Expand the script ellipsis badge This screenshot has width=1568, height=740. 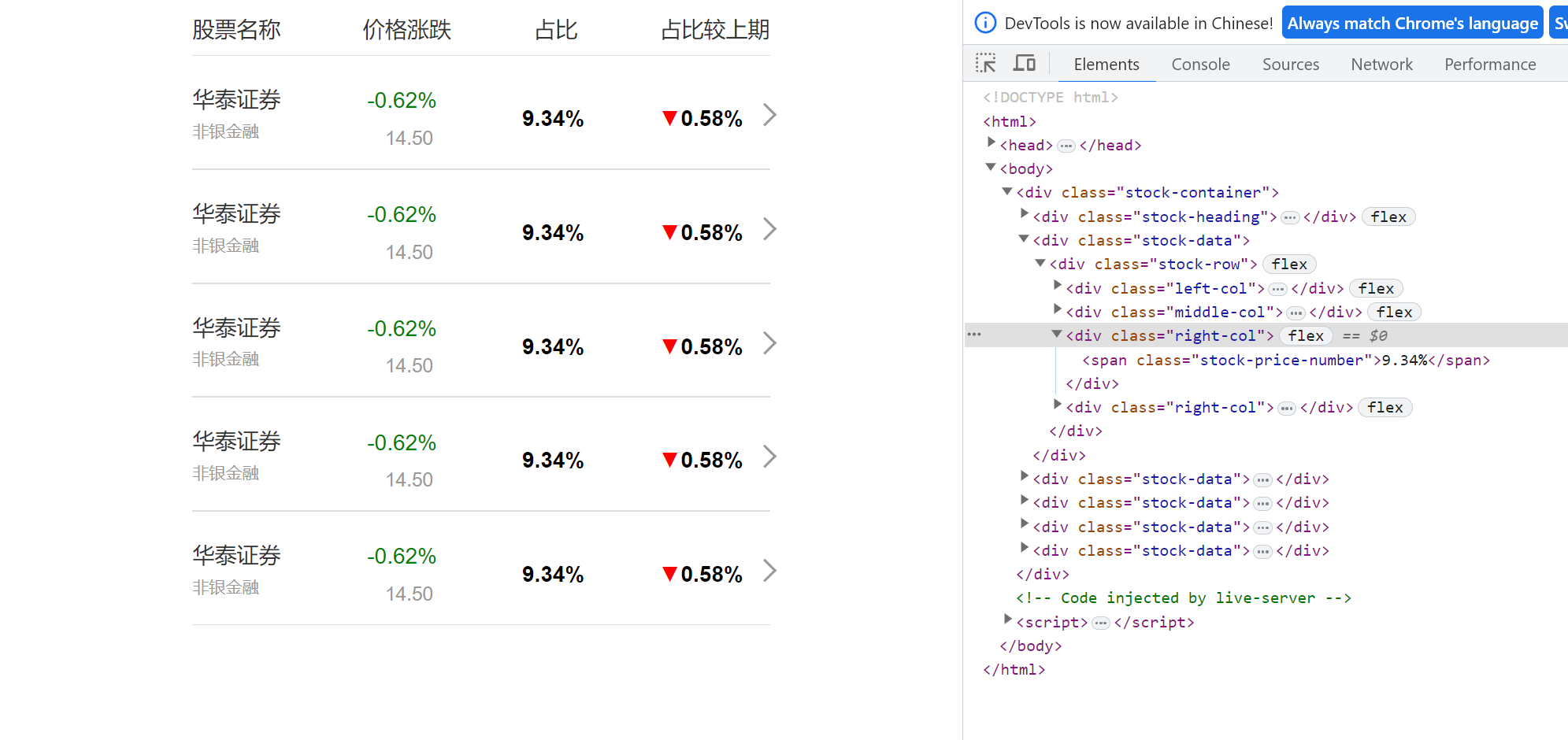point(1101,623)
